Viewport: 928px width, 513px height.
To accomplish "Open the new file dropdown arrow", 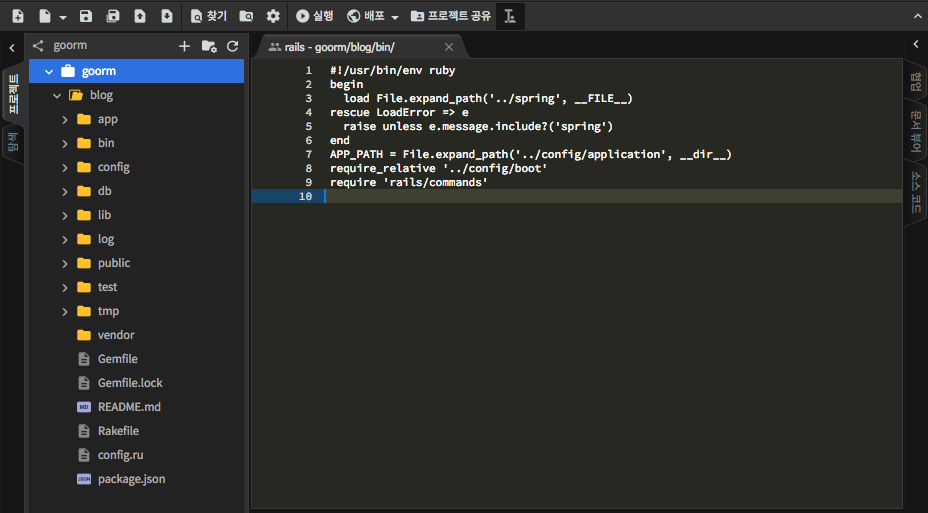I will 63,17.
